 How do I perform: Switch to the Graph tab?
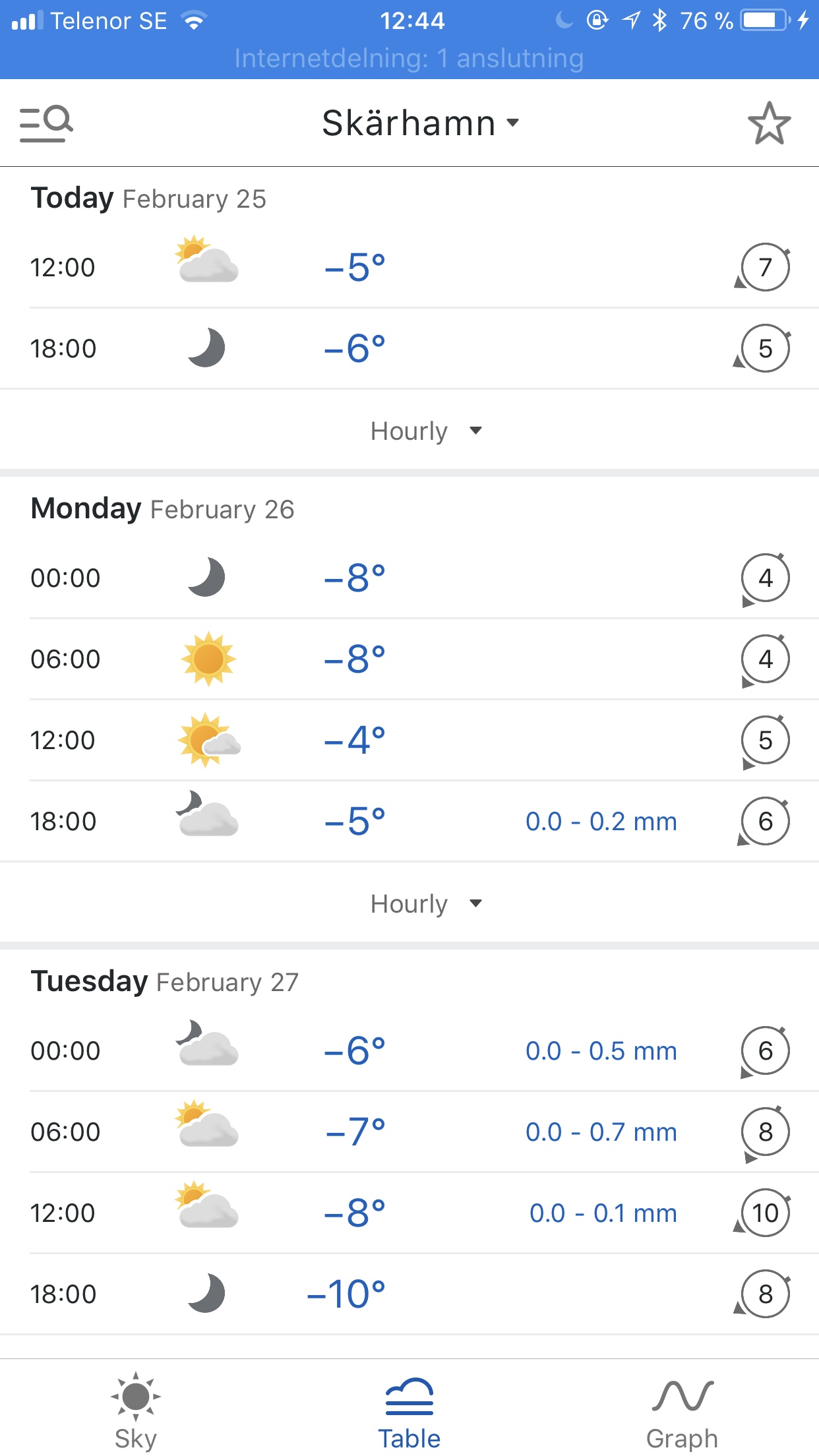tap(682, 1411)
